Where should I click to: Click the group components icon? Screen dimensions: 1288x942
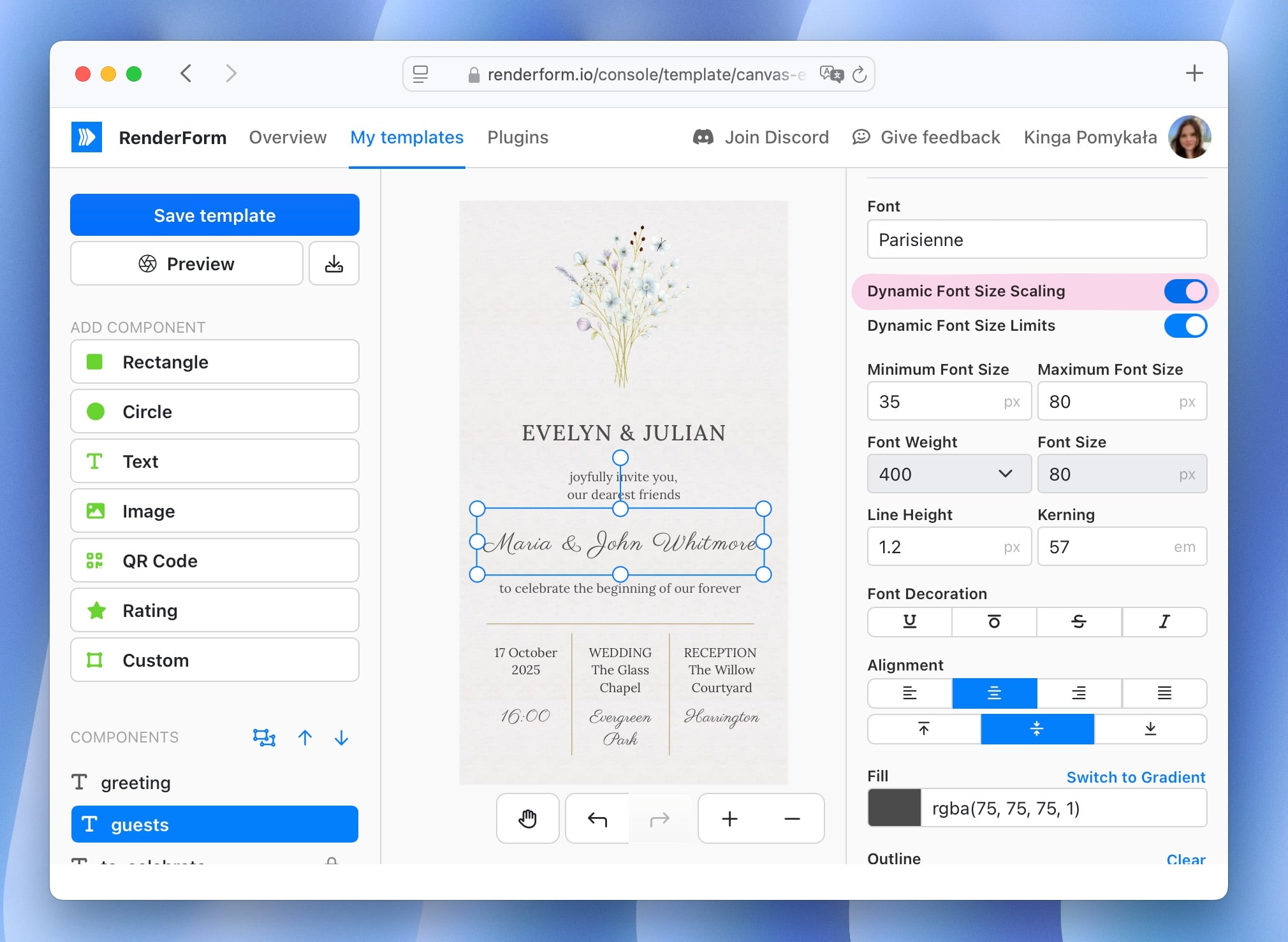pos(264,737)
